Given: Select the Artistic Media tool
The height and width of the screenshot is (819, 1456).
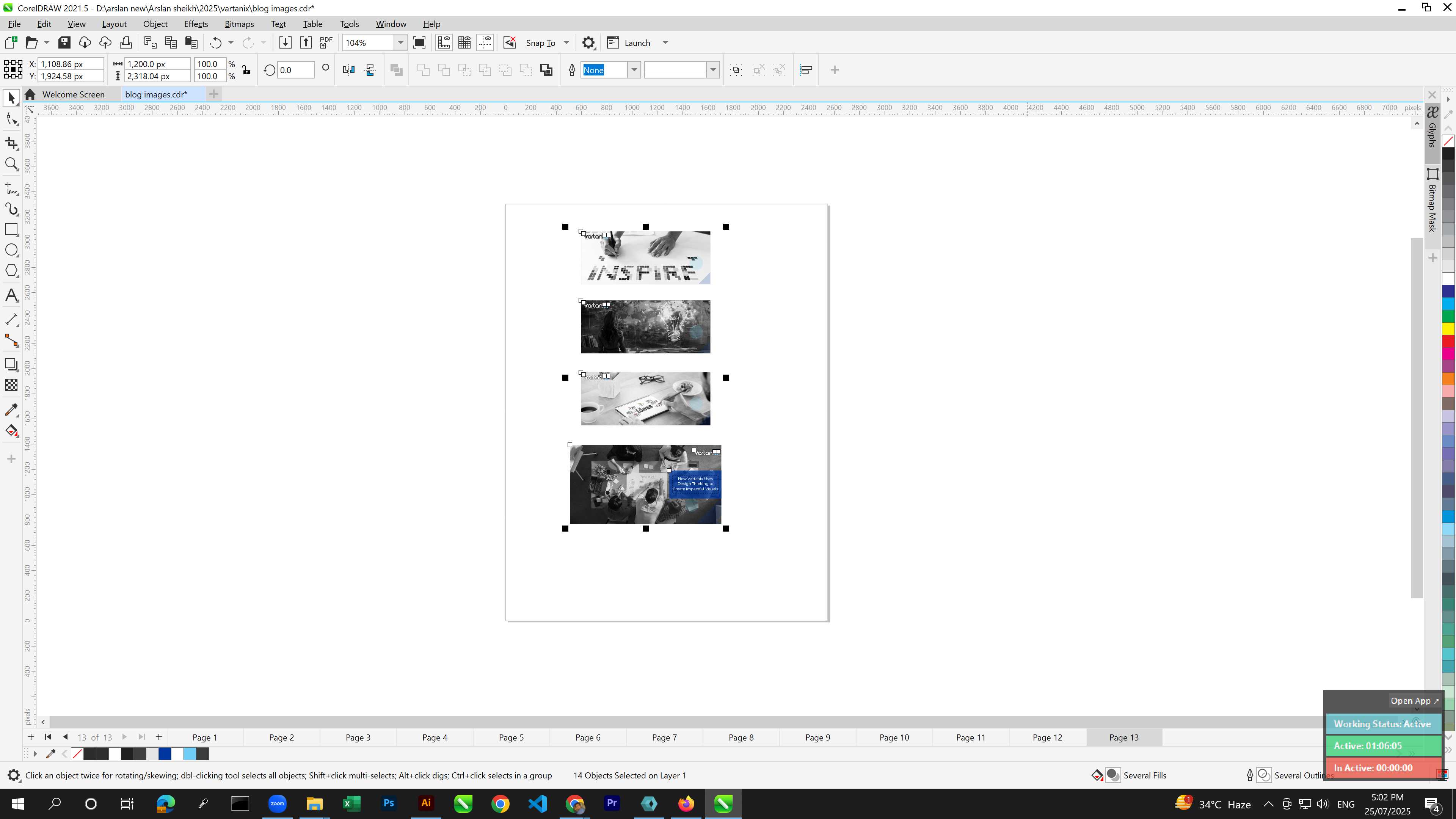Looking at the screenshot, I should tap(11, 209).
